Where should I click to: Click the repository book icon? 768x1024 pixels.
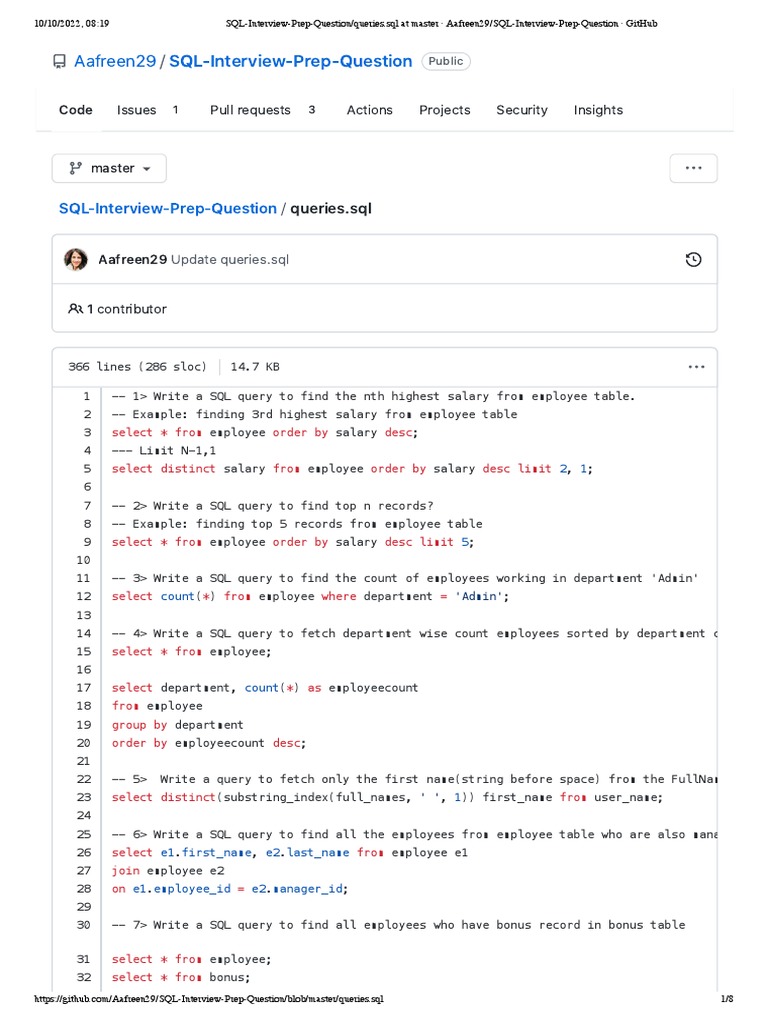[59, 62]
